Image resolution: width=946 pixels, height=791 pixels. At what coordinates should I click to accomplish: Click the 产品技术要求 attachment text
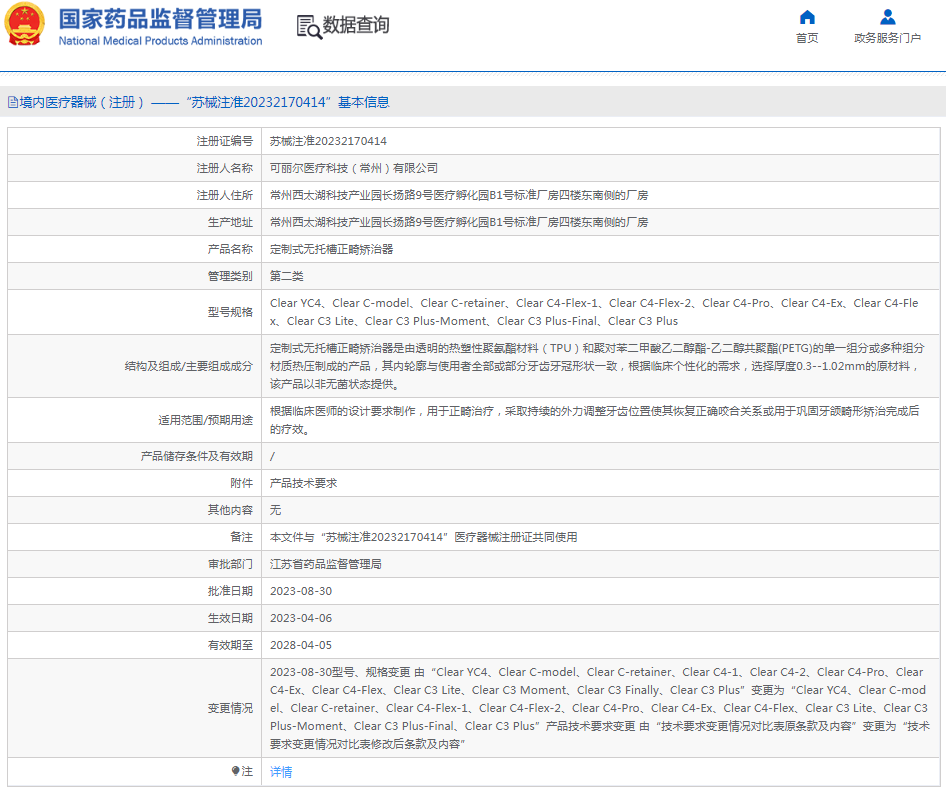303,483
